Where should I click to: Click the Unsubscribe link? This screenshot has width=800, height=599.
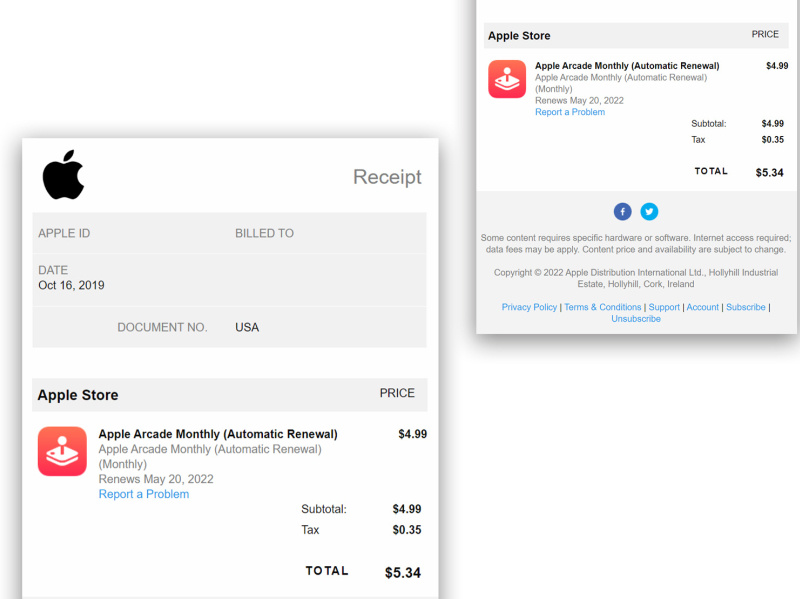[x=636, y=319]
